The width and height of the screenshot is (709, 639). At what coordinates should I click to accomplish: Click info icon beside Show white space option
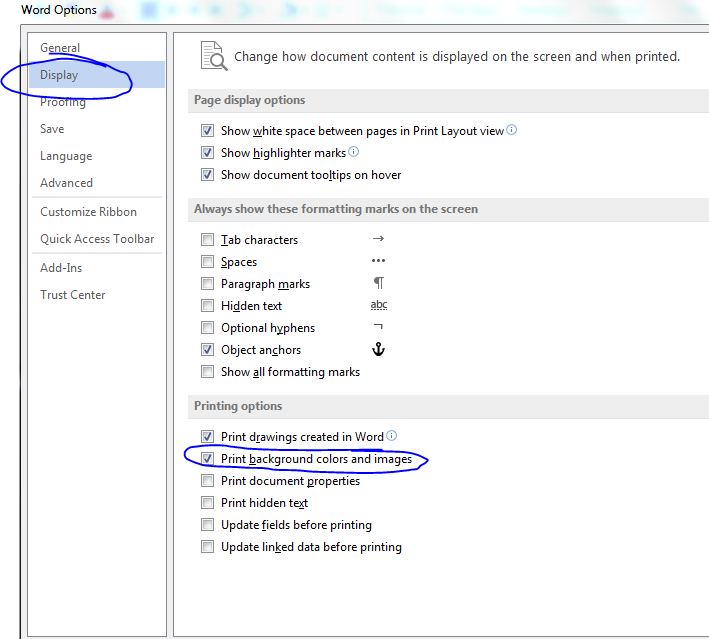point(512,130)
